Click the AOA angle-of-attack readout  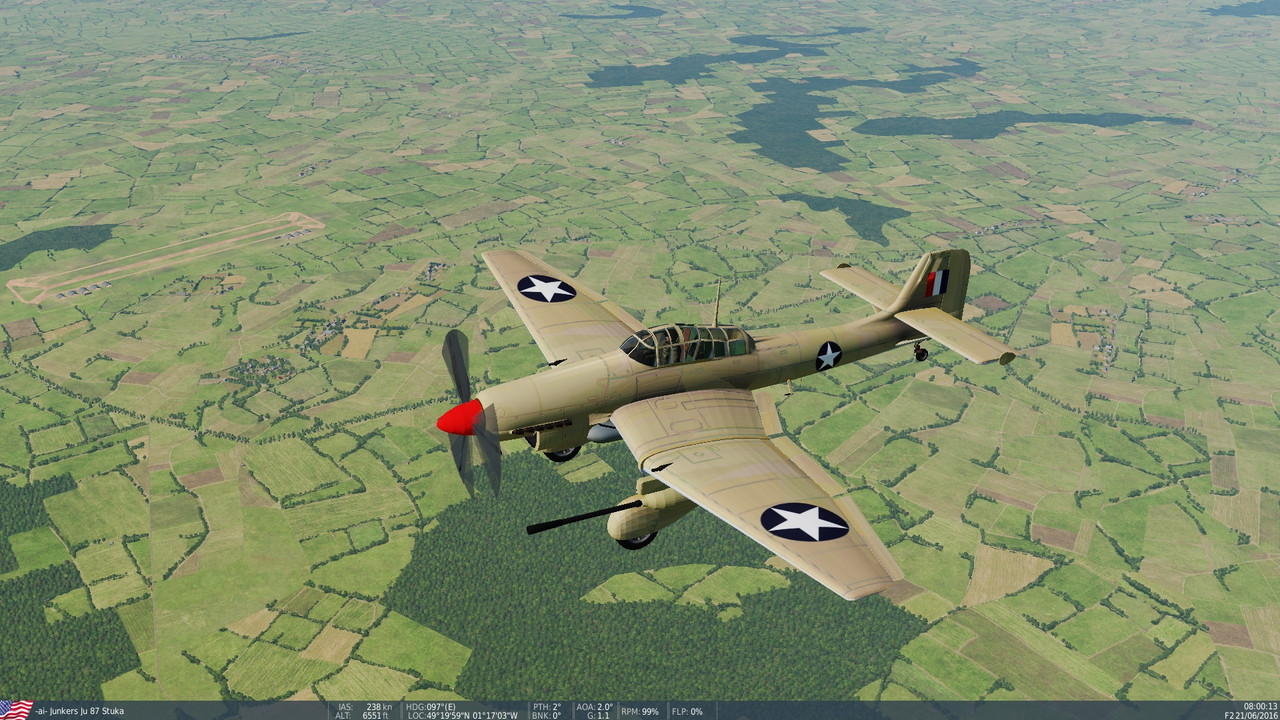click(592, 705)
